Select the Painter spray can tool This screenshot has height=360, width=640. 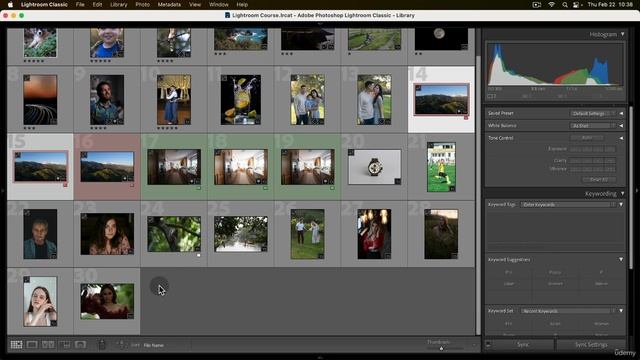(102, 345)
